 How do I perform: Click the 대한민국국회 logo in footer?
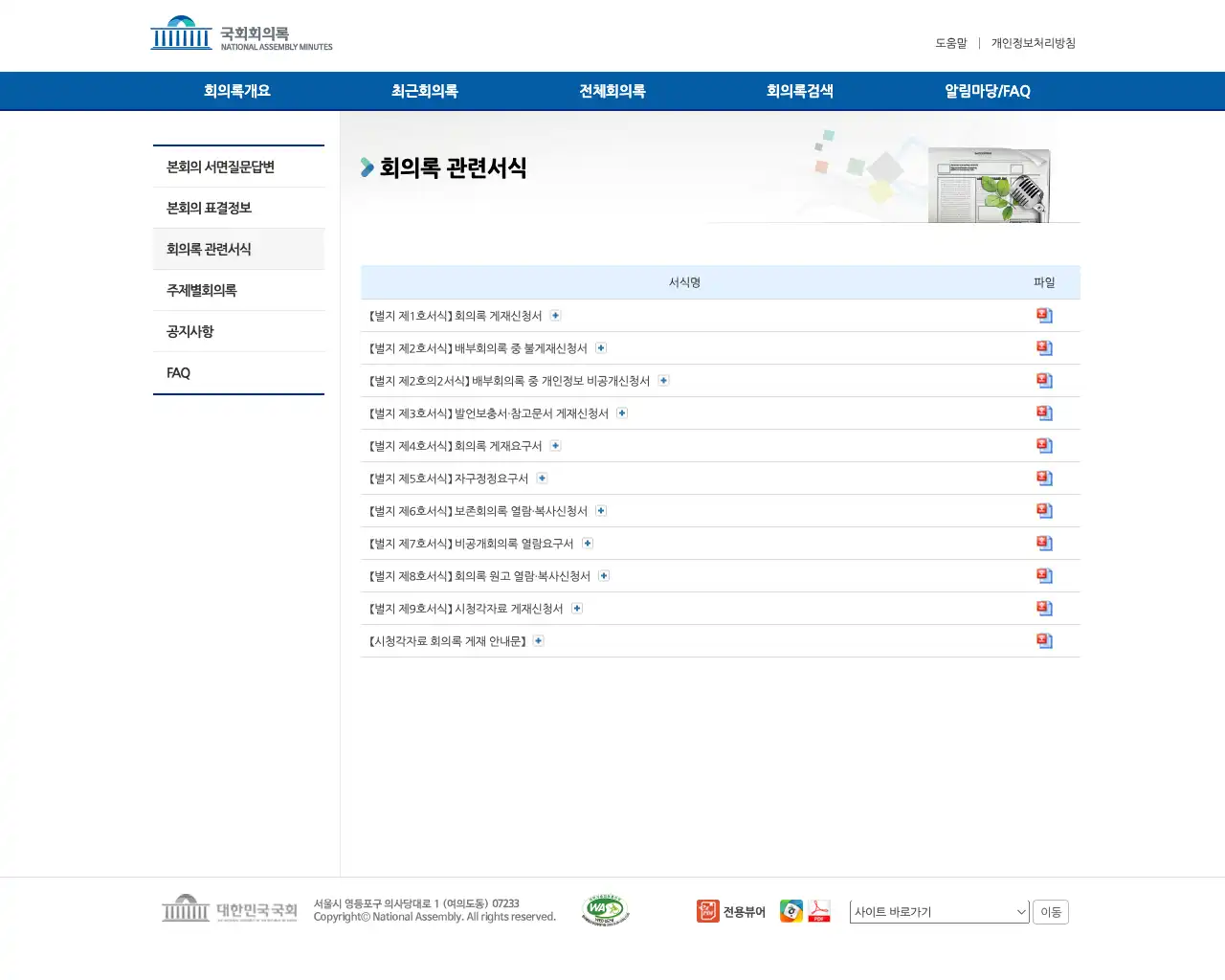coord(229,909)
